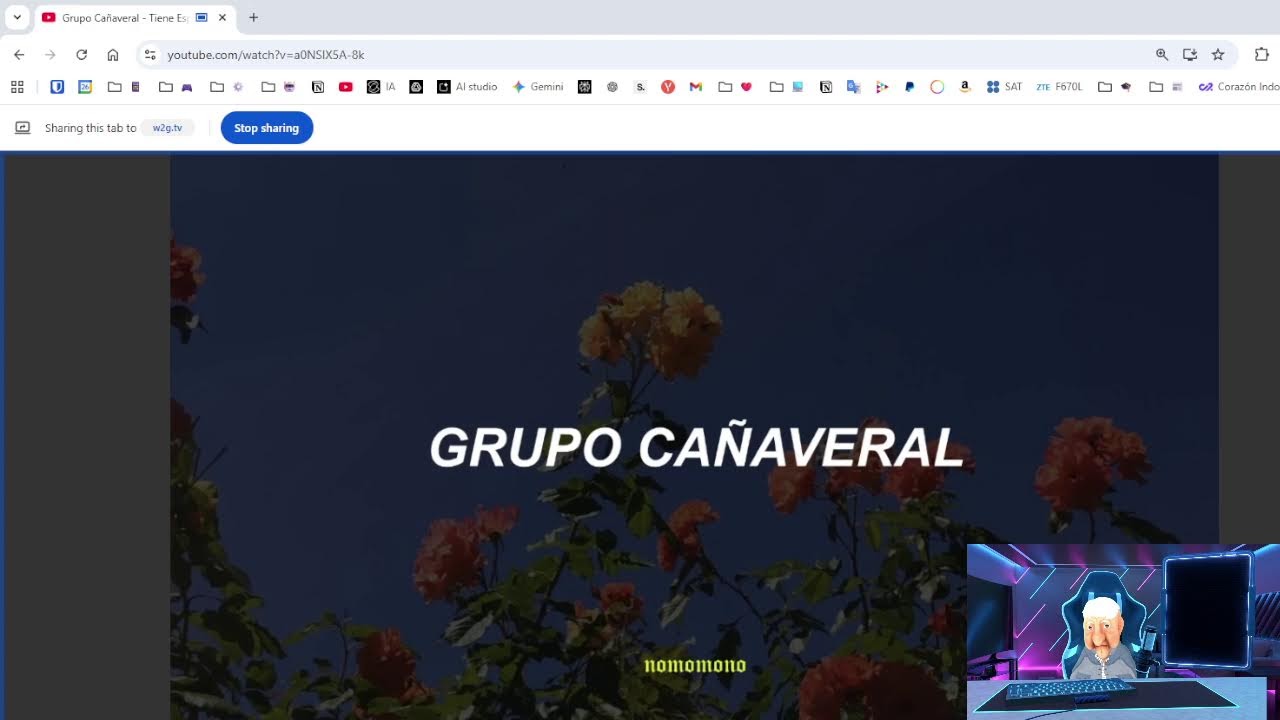Reload the current page

[82, 55]
